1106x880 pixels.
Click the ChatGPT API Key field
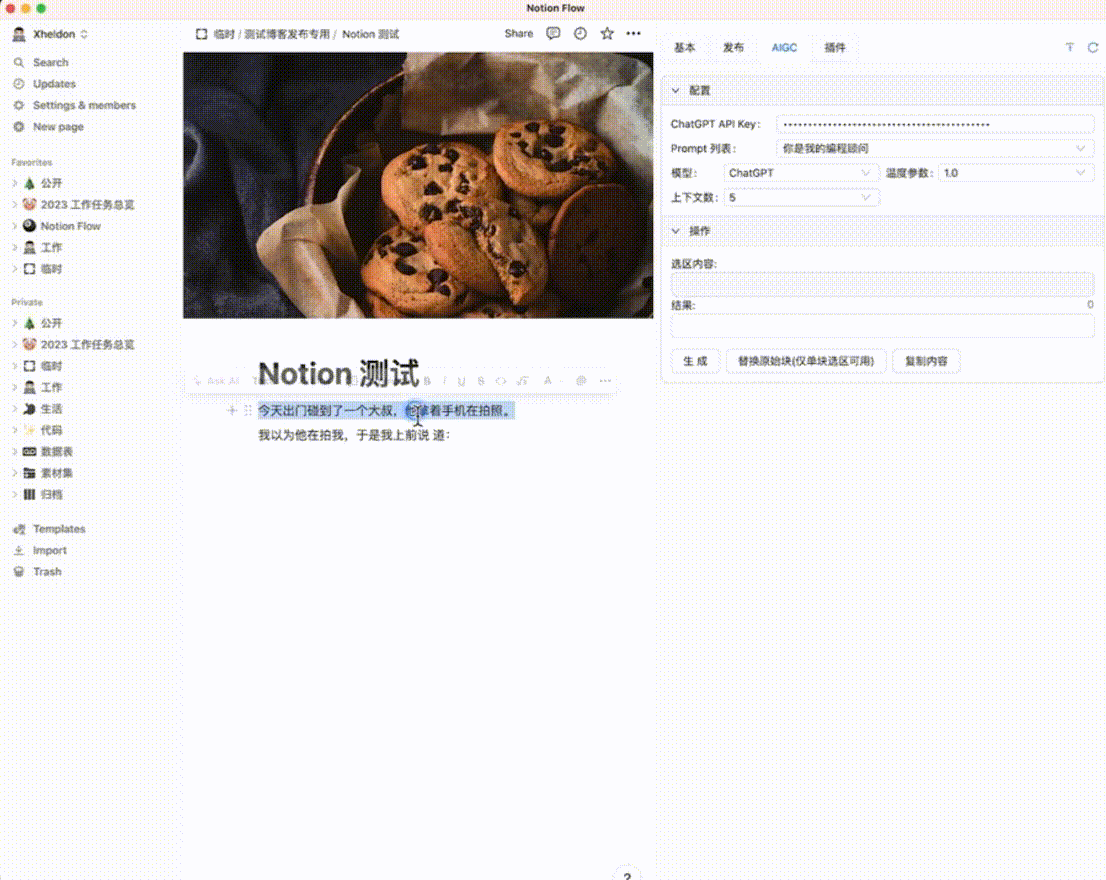click(x=935, y=124)
